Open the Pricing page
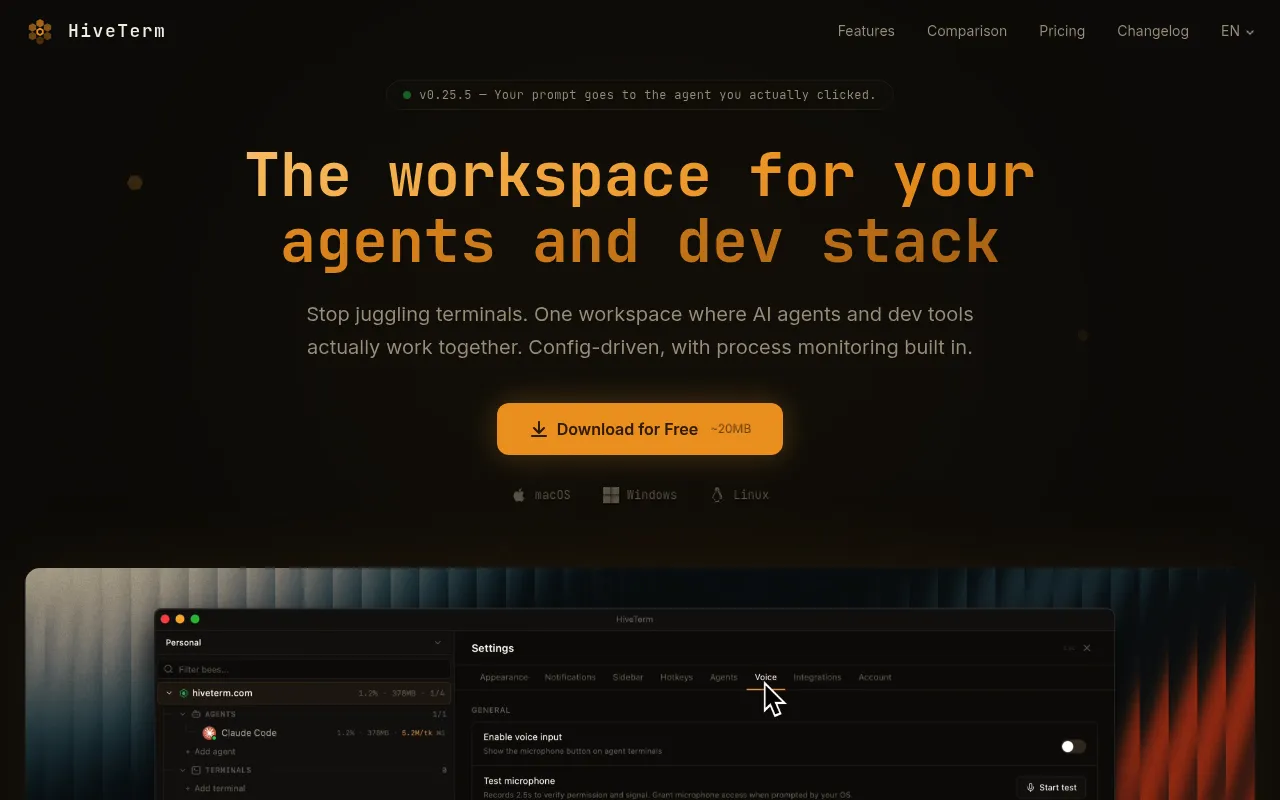The width and height of the screenshot is (1280, 800). tap(1062, 31)
